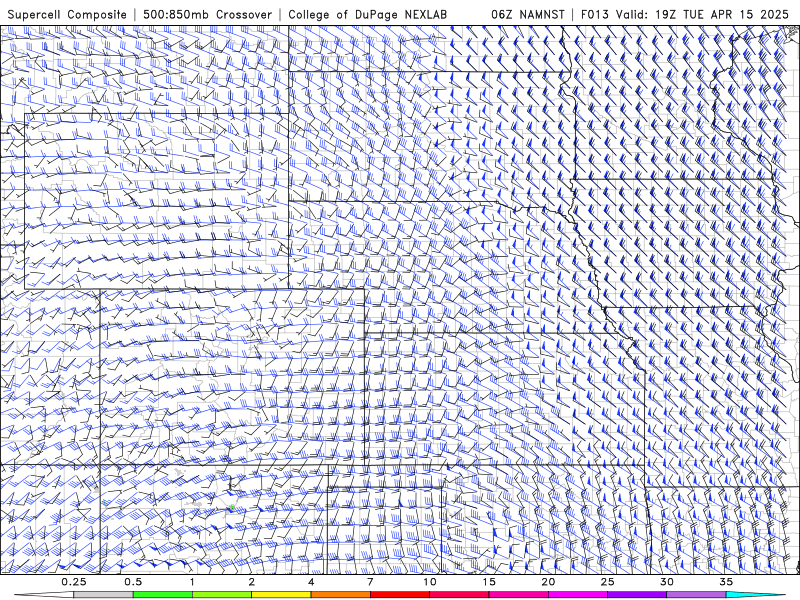Click the legend value 2
Screen dimensions: 800x600
click(x=252, y=582)
